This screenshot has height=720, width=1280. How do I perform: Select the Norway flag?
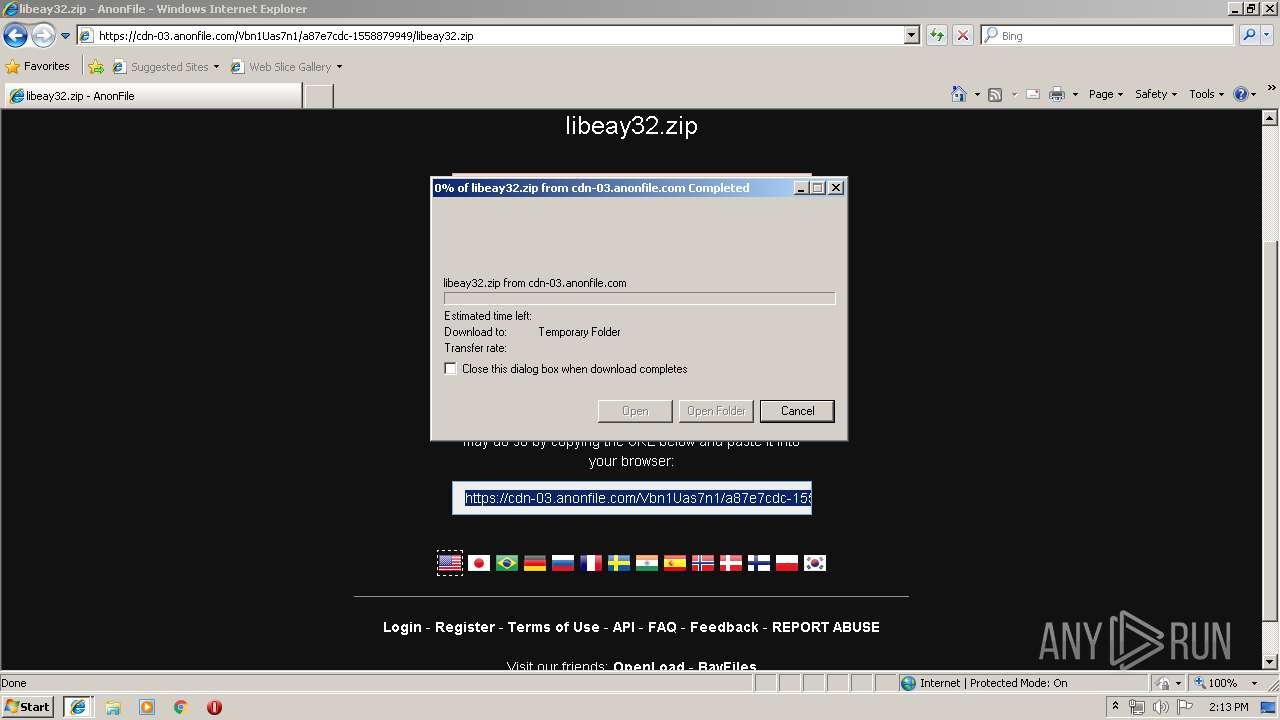pos(703,563)
